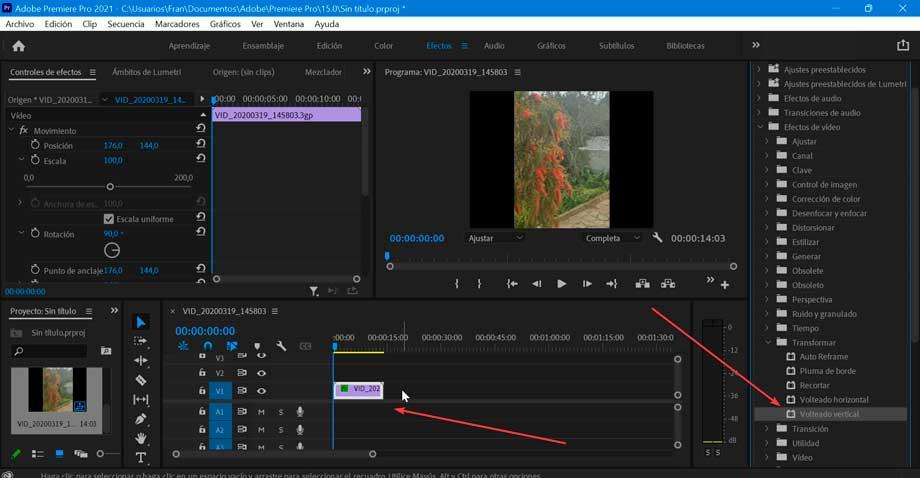This screenshot has height=478, width=920.
Task: Play the program monitor video
Action: pos(562,284)
